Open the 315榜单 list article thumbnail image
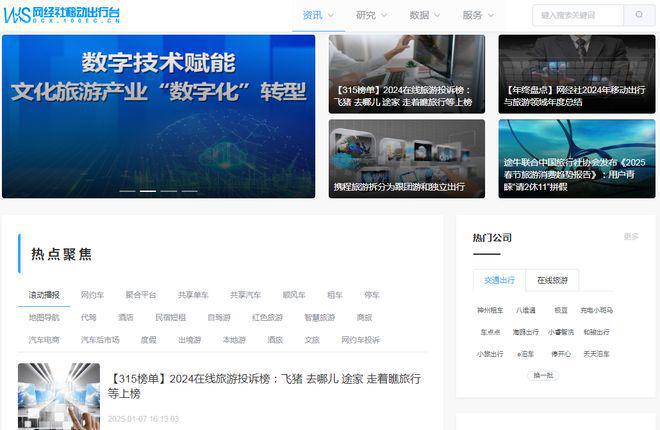This screenshot has height=430, width=660. (x=59, y=396)
